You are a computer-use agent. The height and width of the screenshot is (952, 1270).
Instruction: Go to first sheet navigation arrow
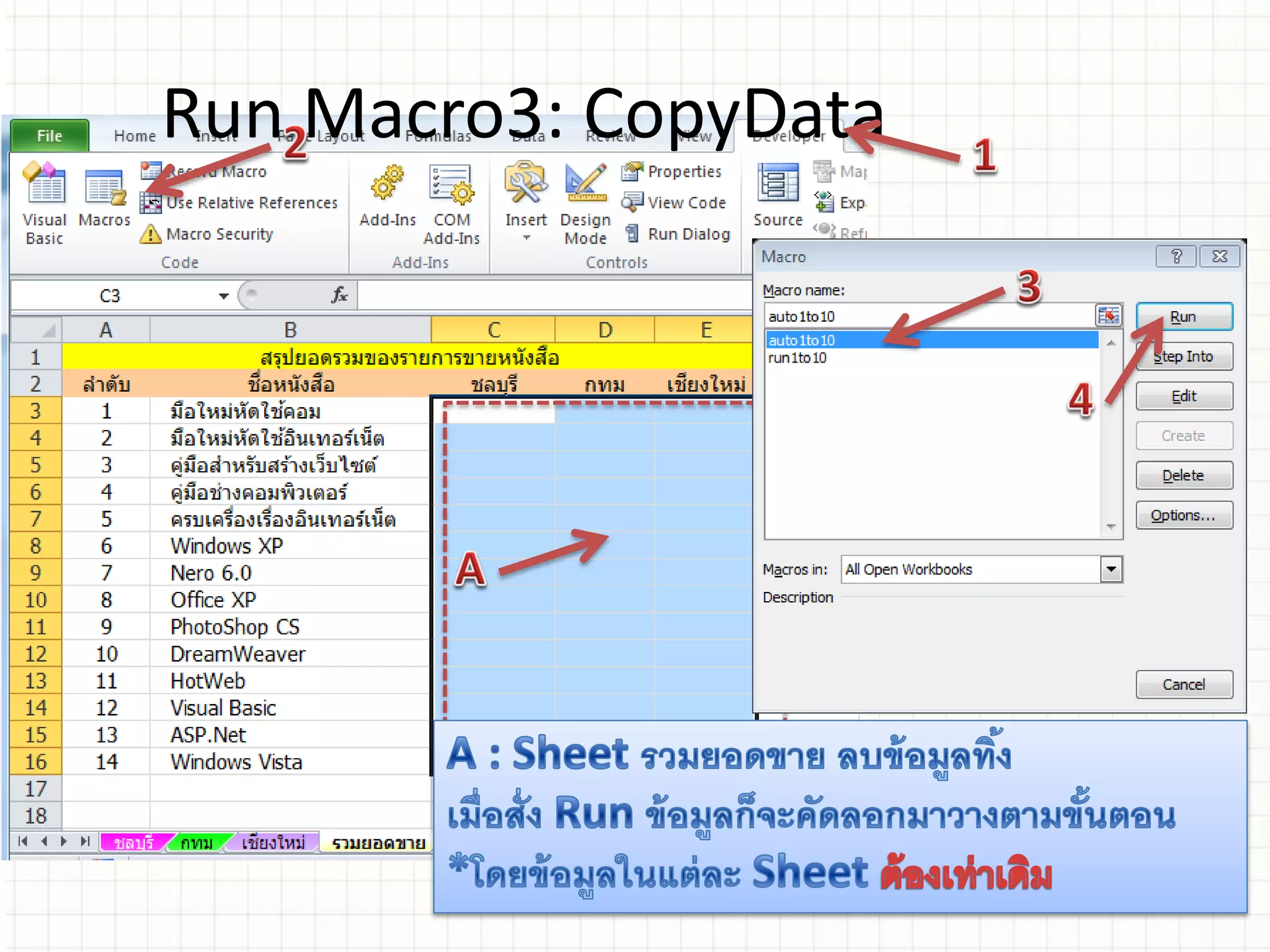tap(23, 841)
